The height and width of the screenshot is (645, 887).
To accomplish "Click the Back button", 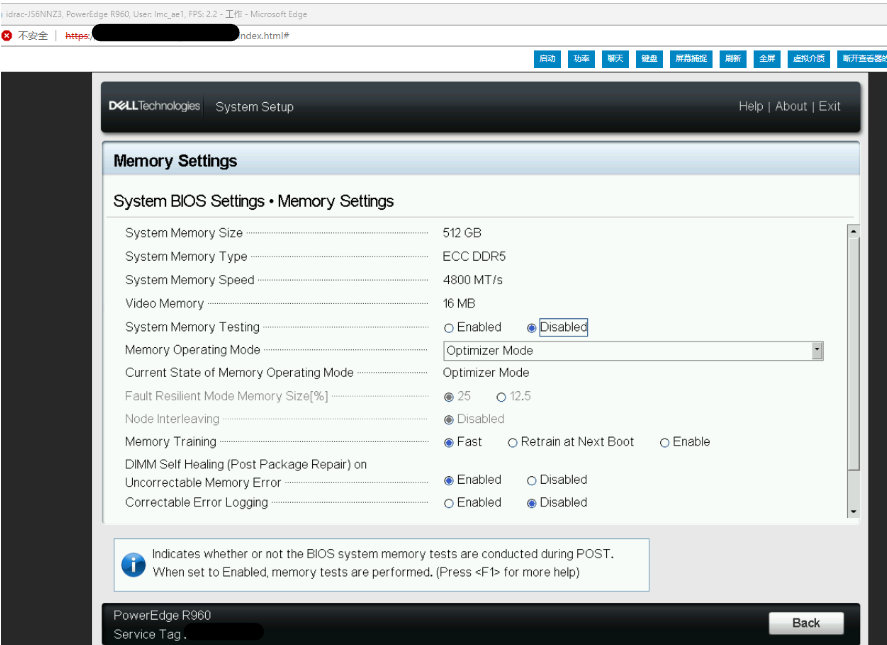I will point(806,622).
